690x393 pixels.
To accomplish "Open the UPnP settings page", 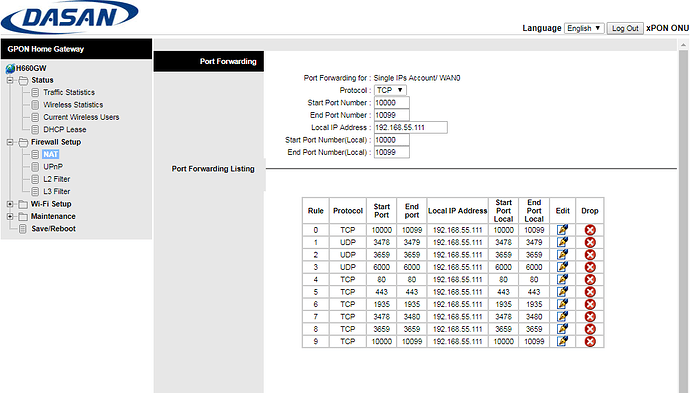I will (x=53, y=167).
